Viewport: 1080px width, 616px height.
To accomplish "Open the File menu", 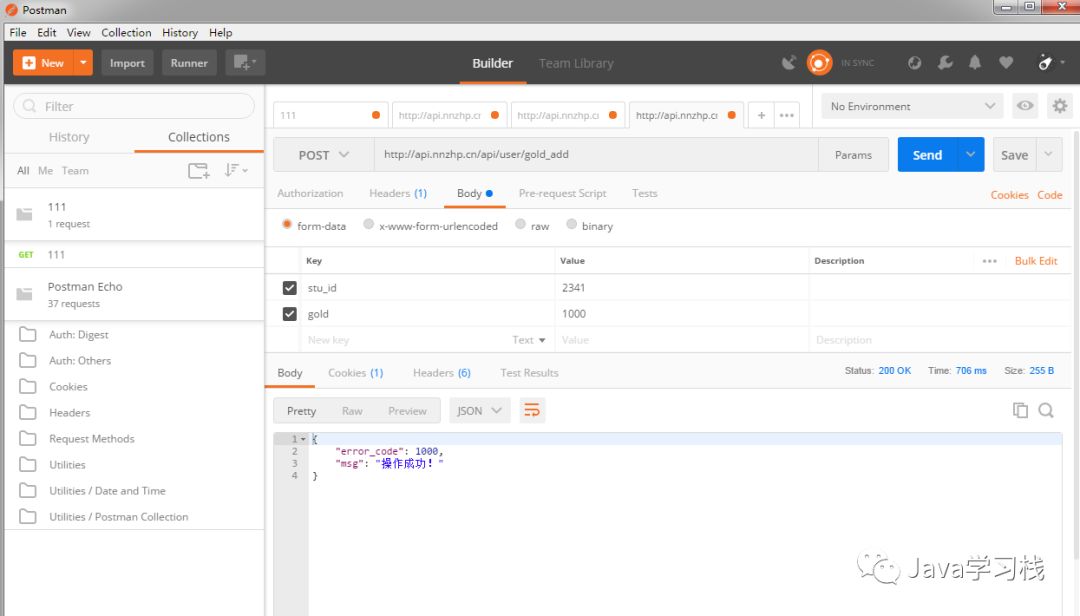I will [x=18, y=32].
